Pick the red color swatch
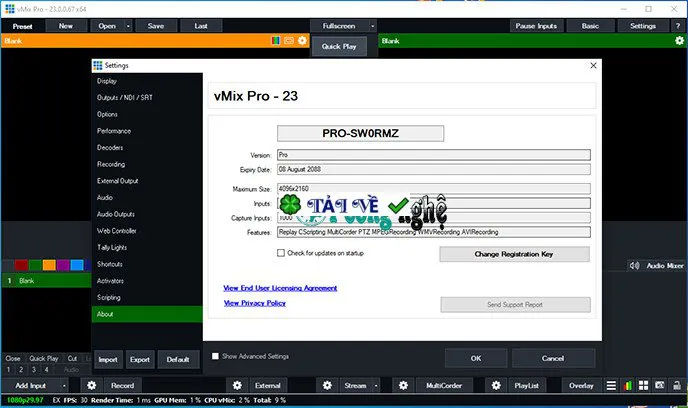This screenshot has height=408, width=688. 21,265
